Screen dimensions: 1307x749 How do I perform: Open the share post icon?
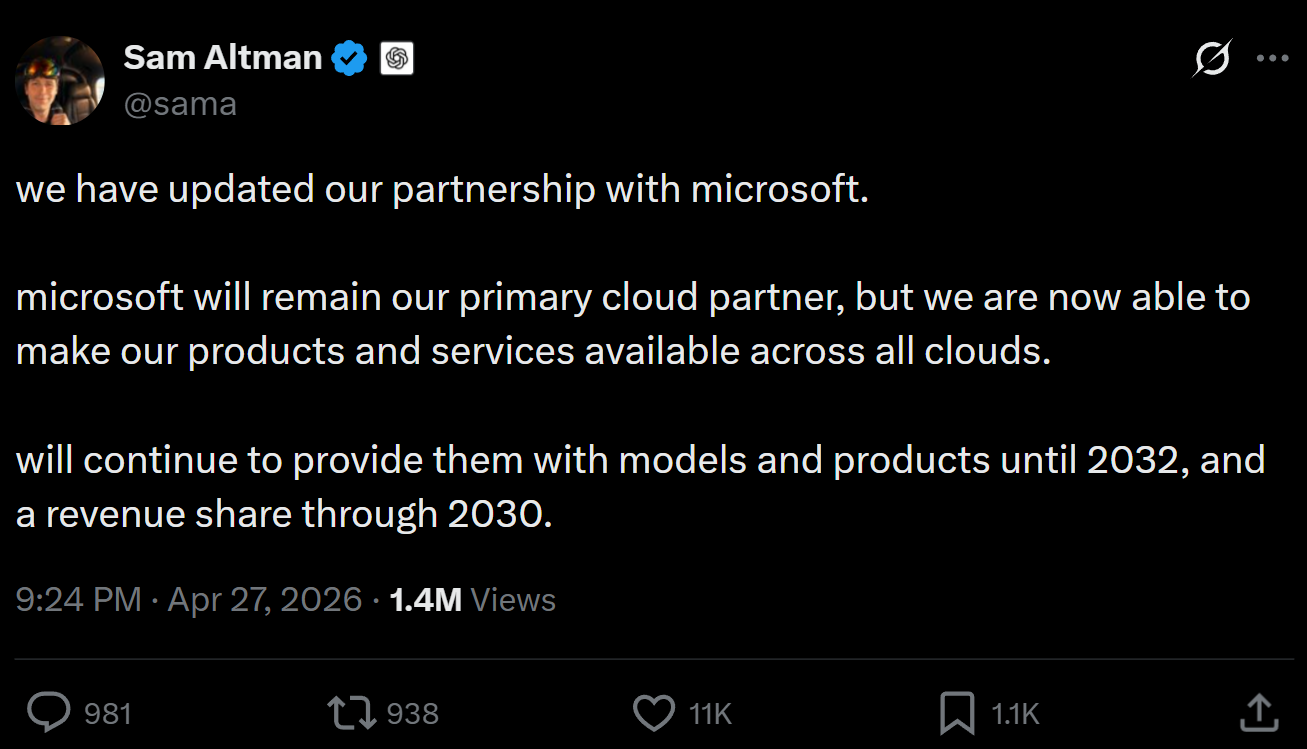[x=1259, y=713]
